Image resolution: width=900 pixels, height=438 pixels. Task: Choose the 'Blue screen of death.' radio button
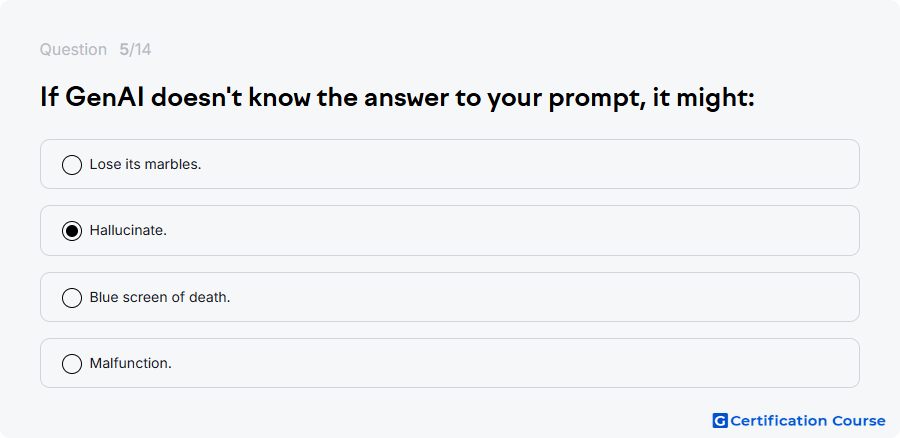72,298
